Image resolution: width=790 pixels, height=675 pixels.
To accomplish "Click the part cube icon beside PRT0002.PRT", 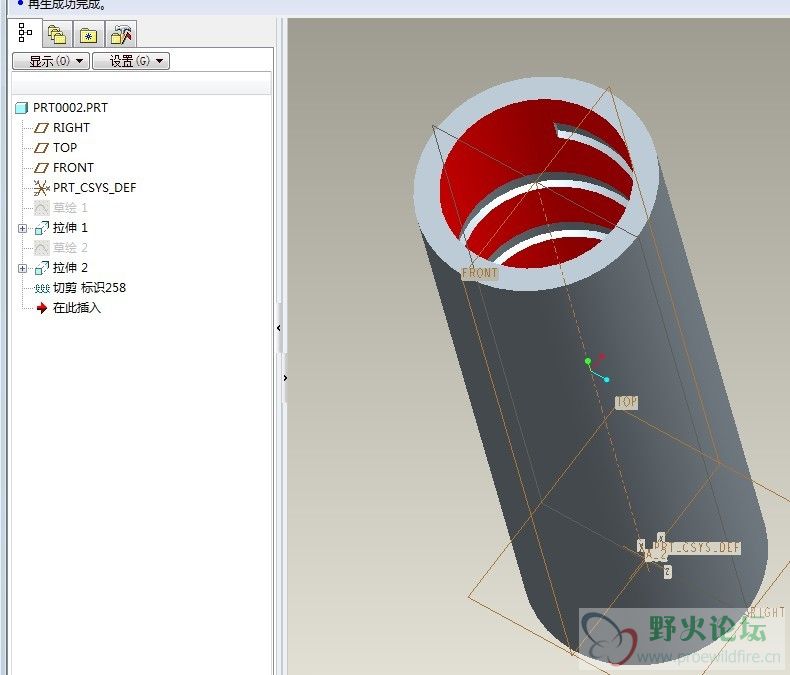I will [22, 108].
